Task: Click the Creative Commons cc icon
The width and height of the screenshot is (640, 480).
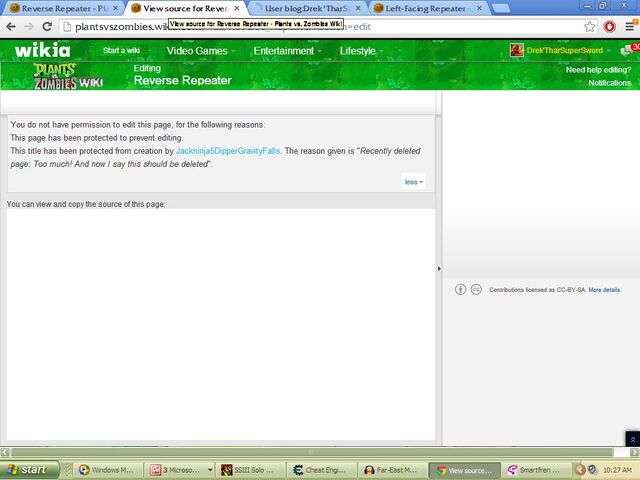Action: (x=476, y=289)
